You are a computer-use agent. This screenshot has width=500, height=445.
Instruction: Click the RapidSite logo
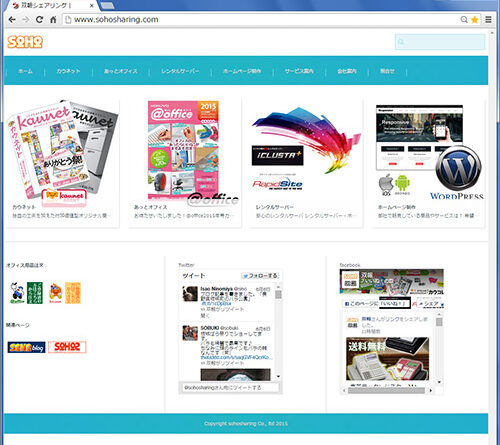point(277,183)
